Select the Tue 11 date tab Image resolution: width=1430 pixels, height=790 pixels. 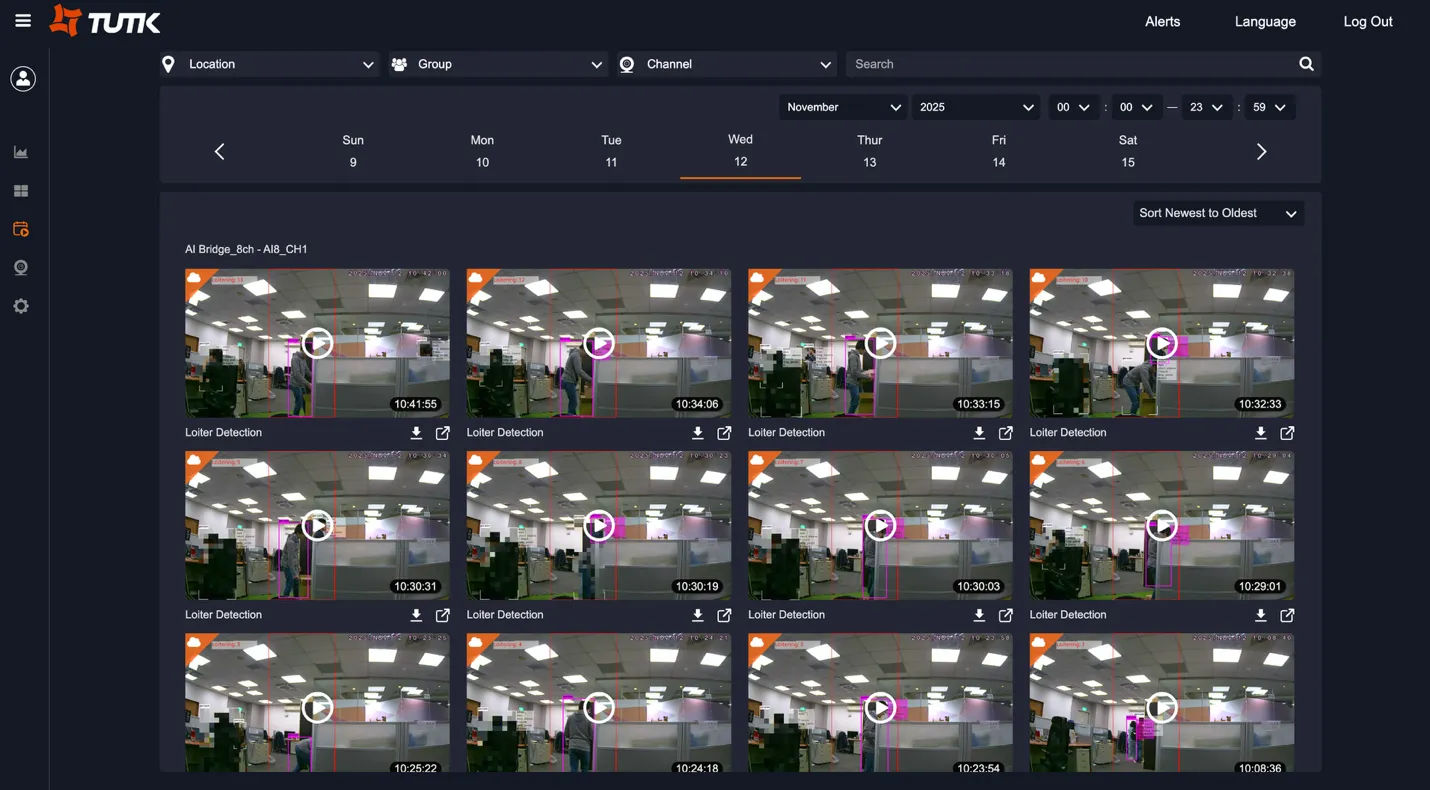[611, 151]
